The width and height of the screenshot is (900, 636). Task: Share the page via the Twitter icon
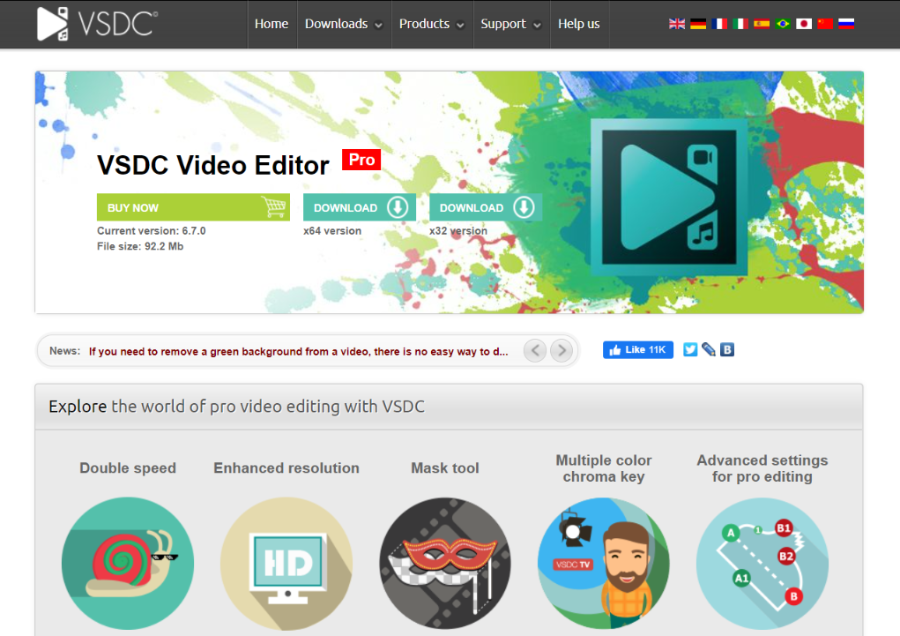[690, 350]
